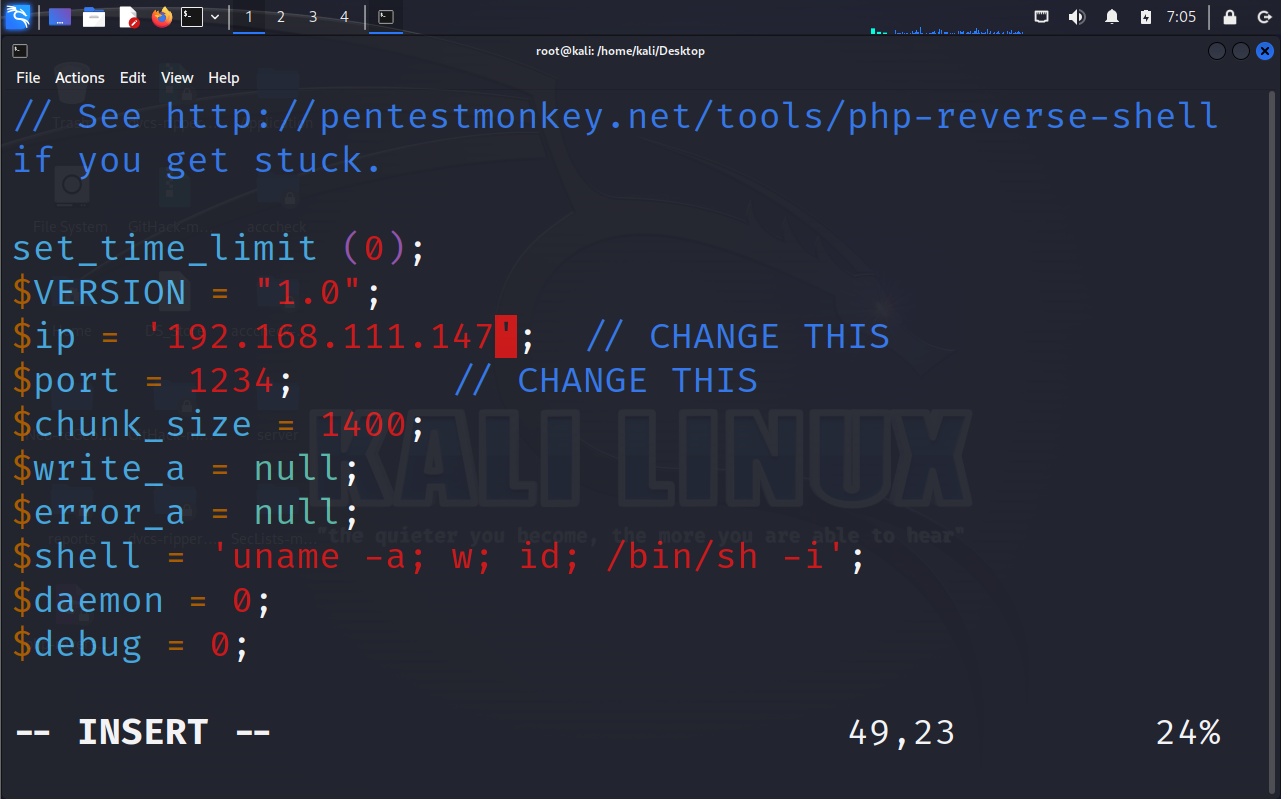Click the chunk_size value 1400
This screenshot has width=1281, height=799.
[x=363, y=424]
